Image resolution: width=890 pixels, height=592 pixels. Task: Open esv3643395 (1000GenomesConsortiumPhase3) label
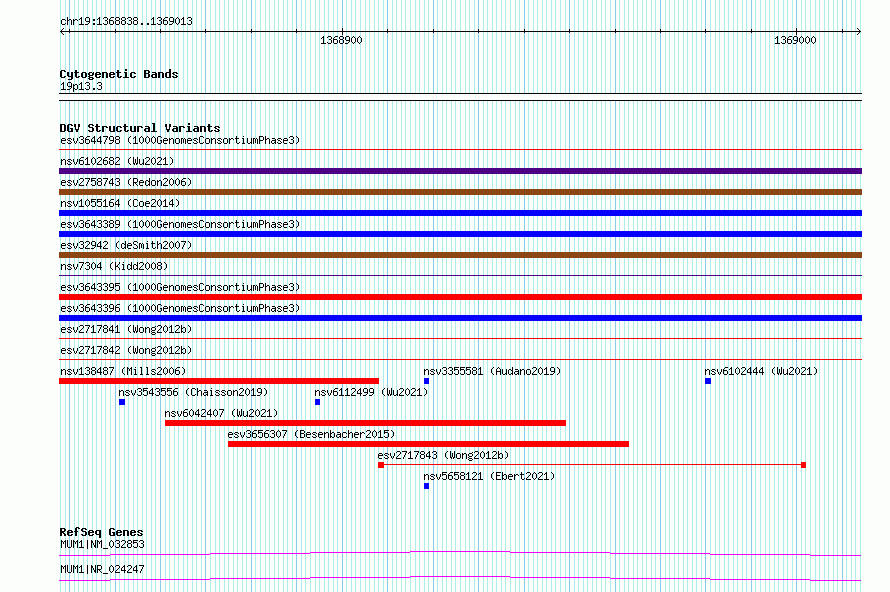coord(180,287)
